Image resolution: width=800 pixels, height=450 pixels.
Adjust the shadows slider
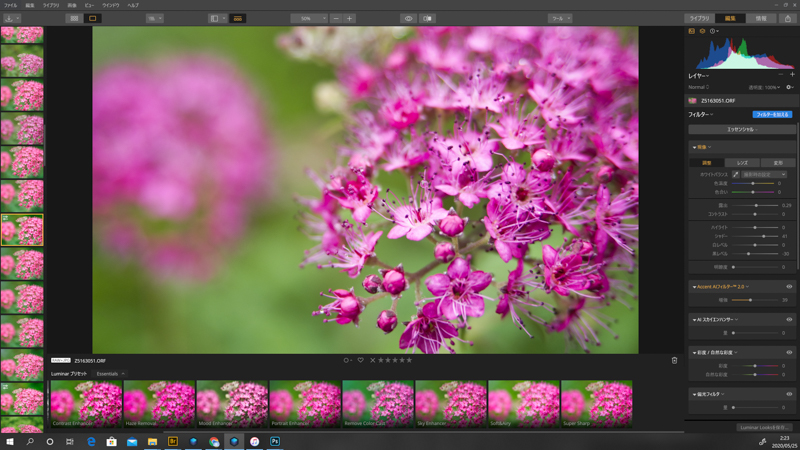754,236
